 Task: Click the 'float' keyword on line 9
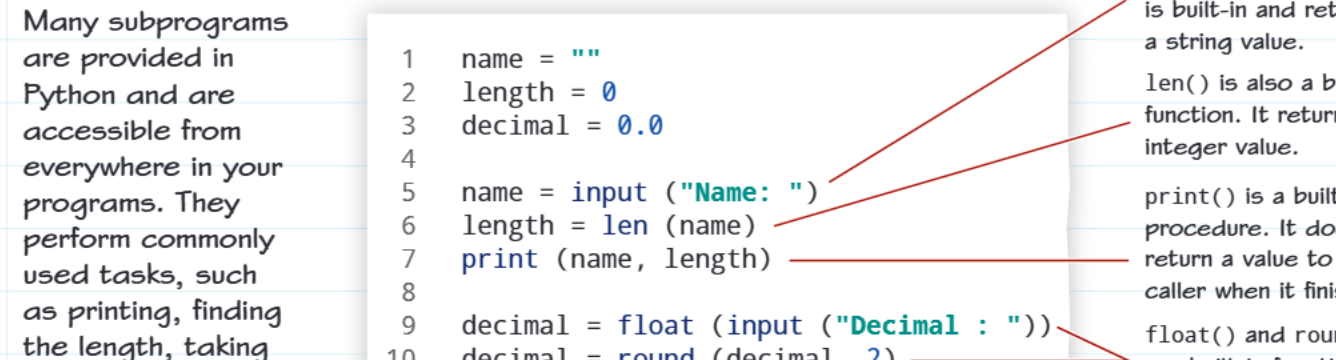tap(655, 326)
